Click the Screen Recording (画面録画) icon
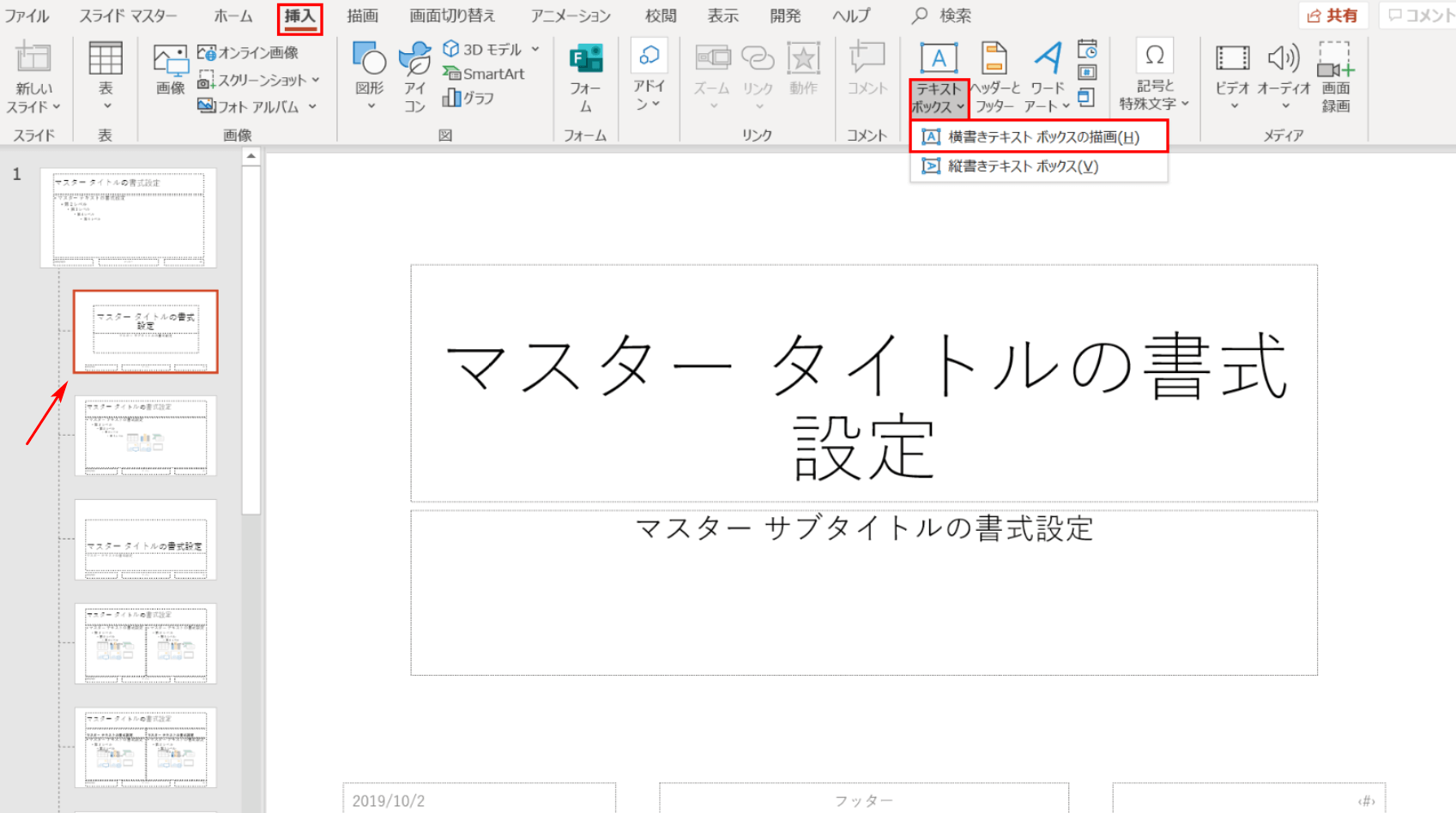This screenshot has height=813, width=1456. click(1336, 58)
